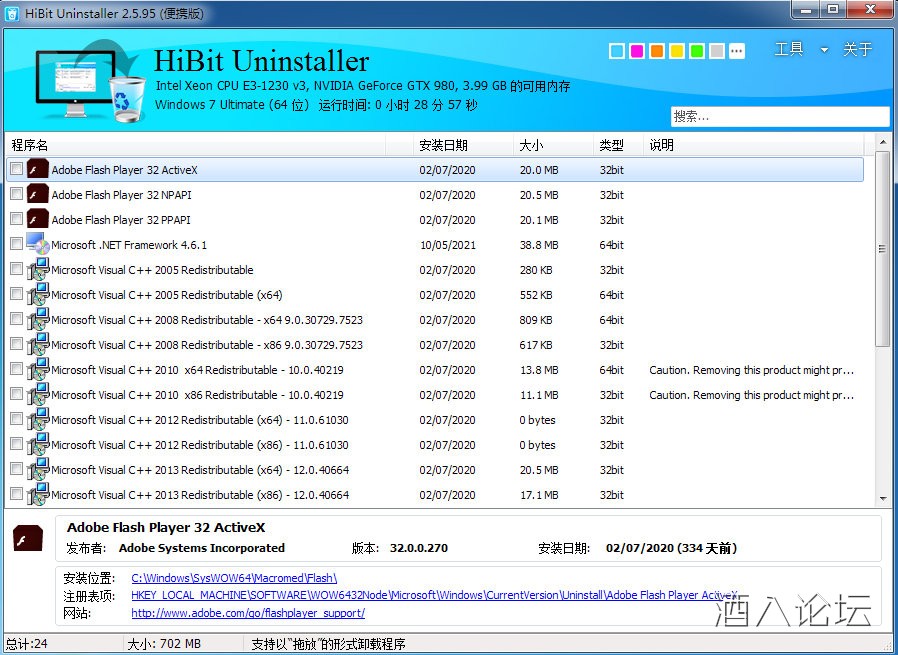
Task: Open the 工具 menu
Action: click(x=789, y=49)
